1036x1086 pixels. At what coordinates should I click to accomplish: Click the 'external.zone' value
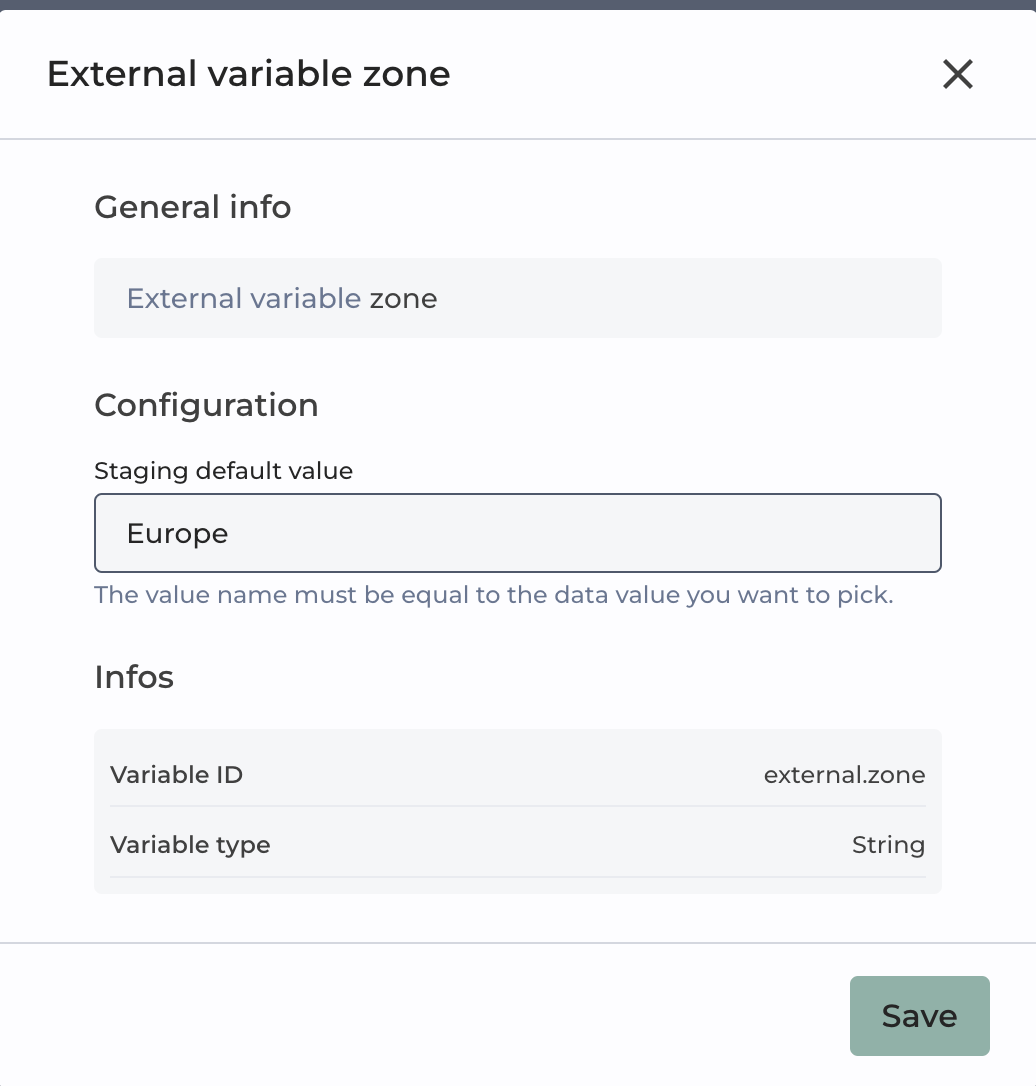click(x=844, y=774)
